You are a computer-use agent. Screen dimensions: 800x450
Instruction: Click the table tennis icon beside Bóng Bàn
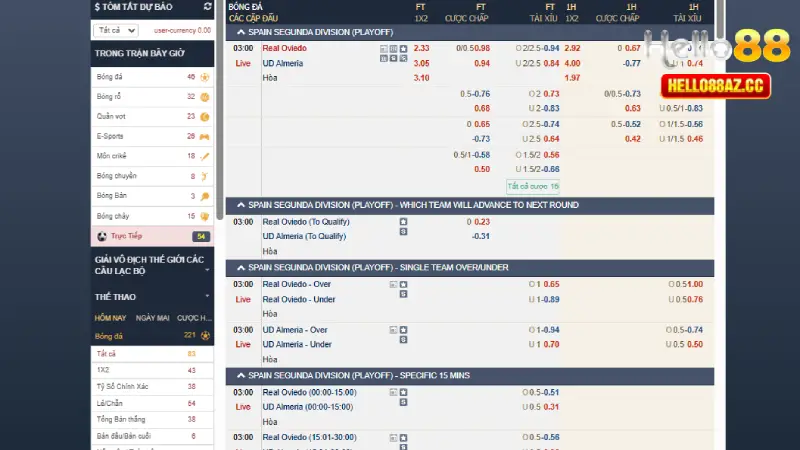[205, 196]
